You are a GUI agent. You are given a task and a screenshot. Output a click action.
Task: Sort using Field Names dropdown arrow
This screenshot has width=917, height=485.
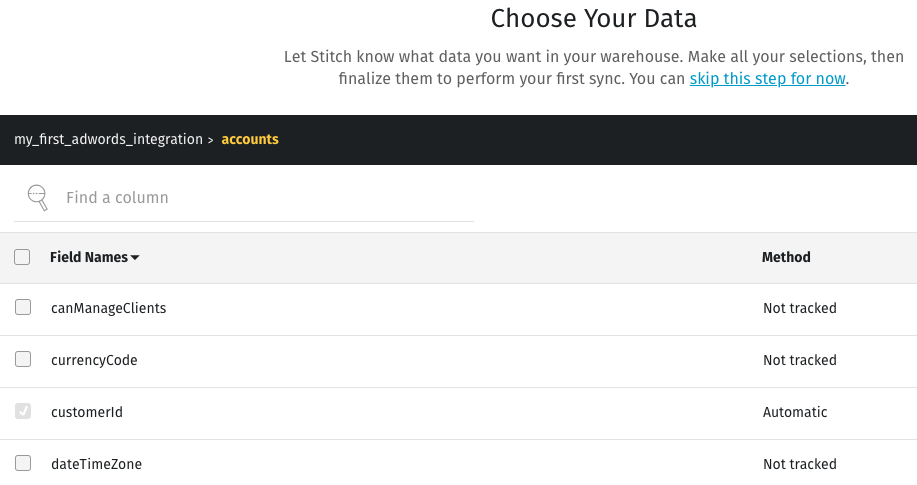[135, 257]
